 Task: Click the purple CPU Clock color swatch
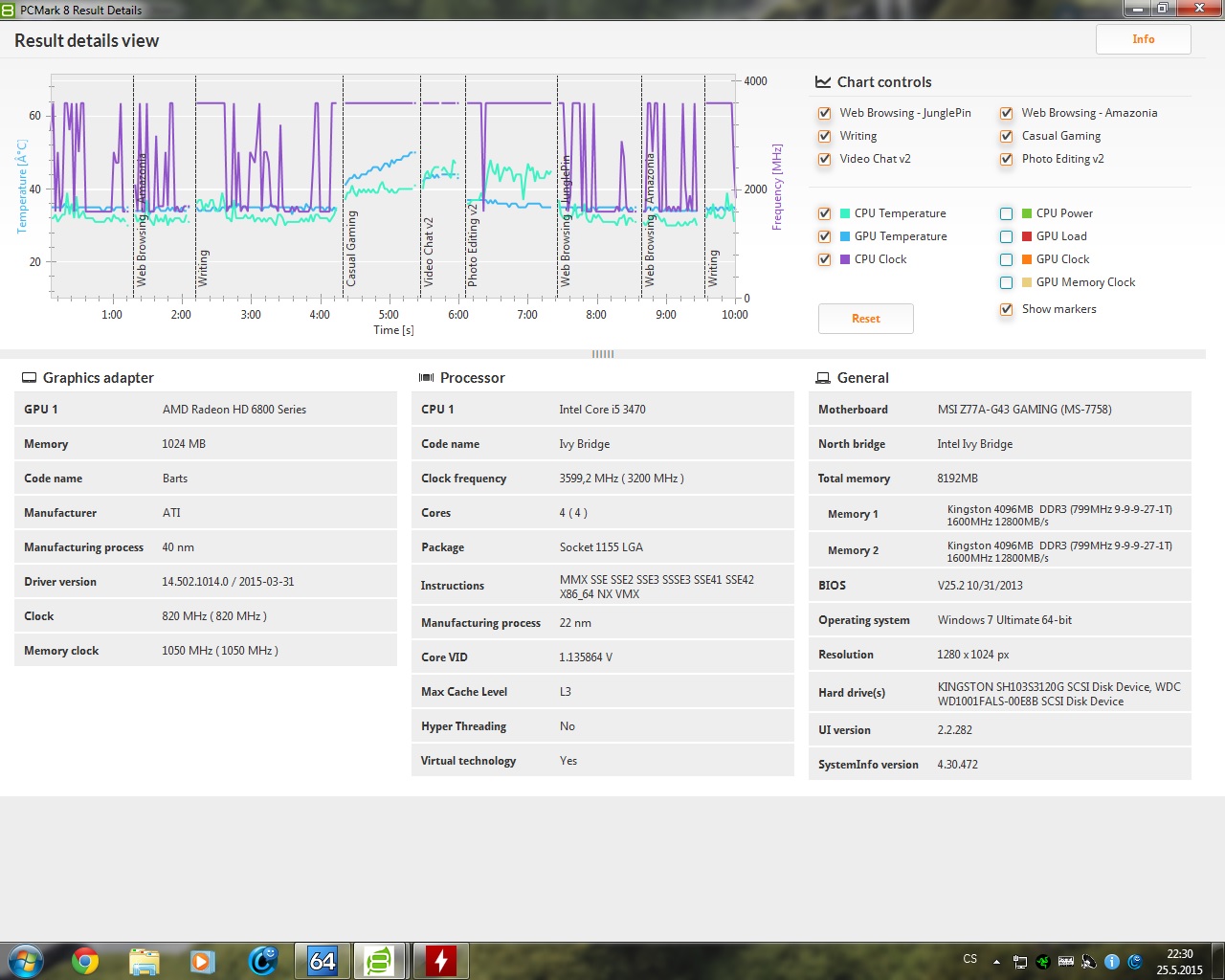coord(845,259)
